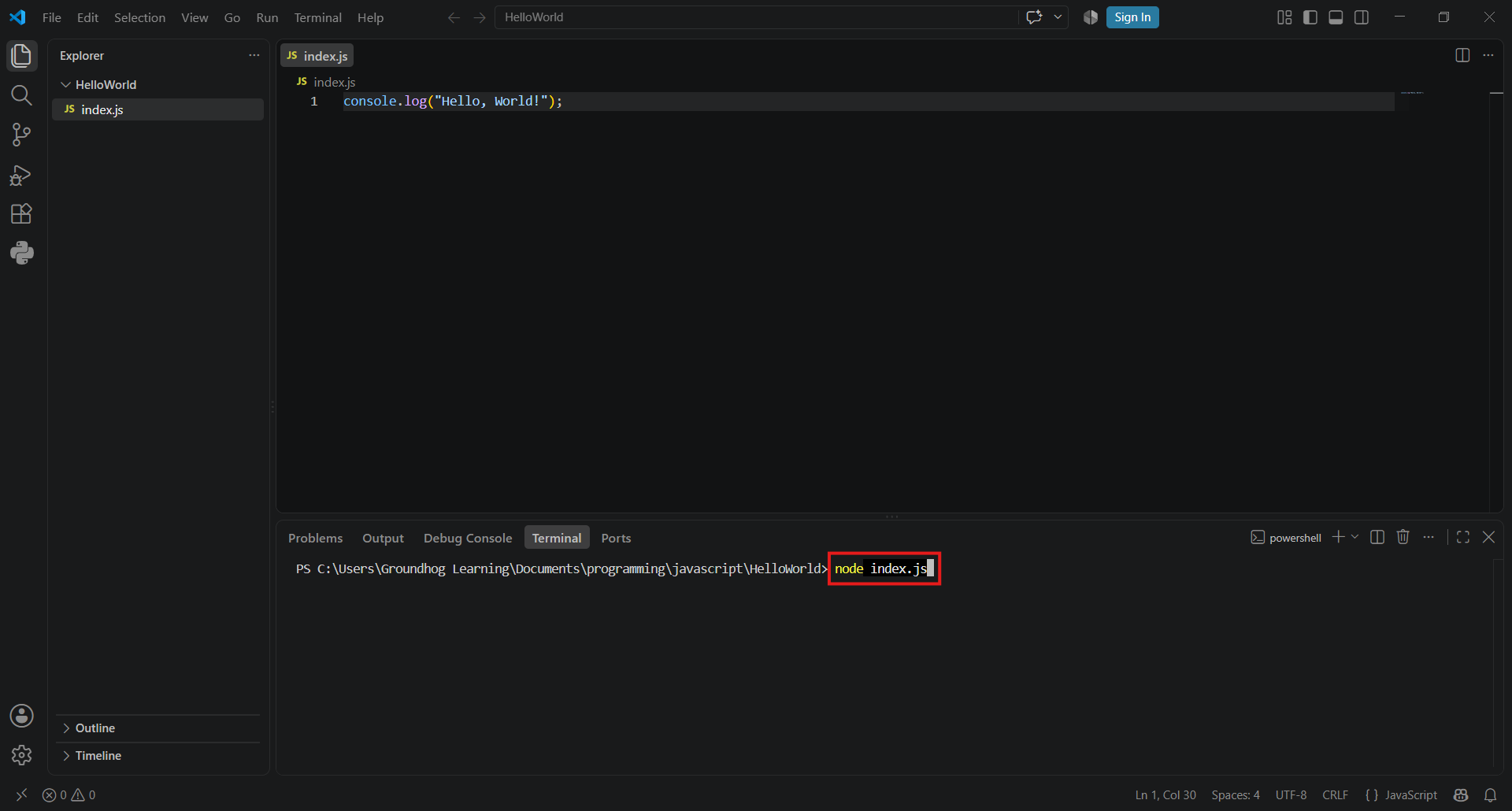Open the Run and Debug view
Viewport: 1512px width, 811px height.
(x=21, y=175)
